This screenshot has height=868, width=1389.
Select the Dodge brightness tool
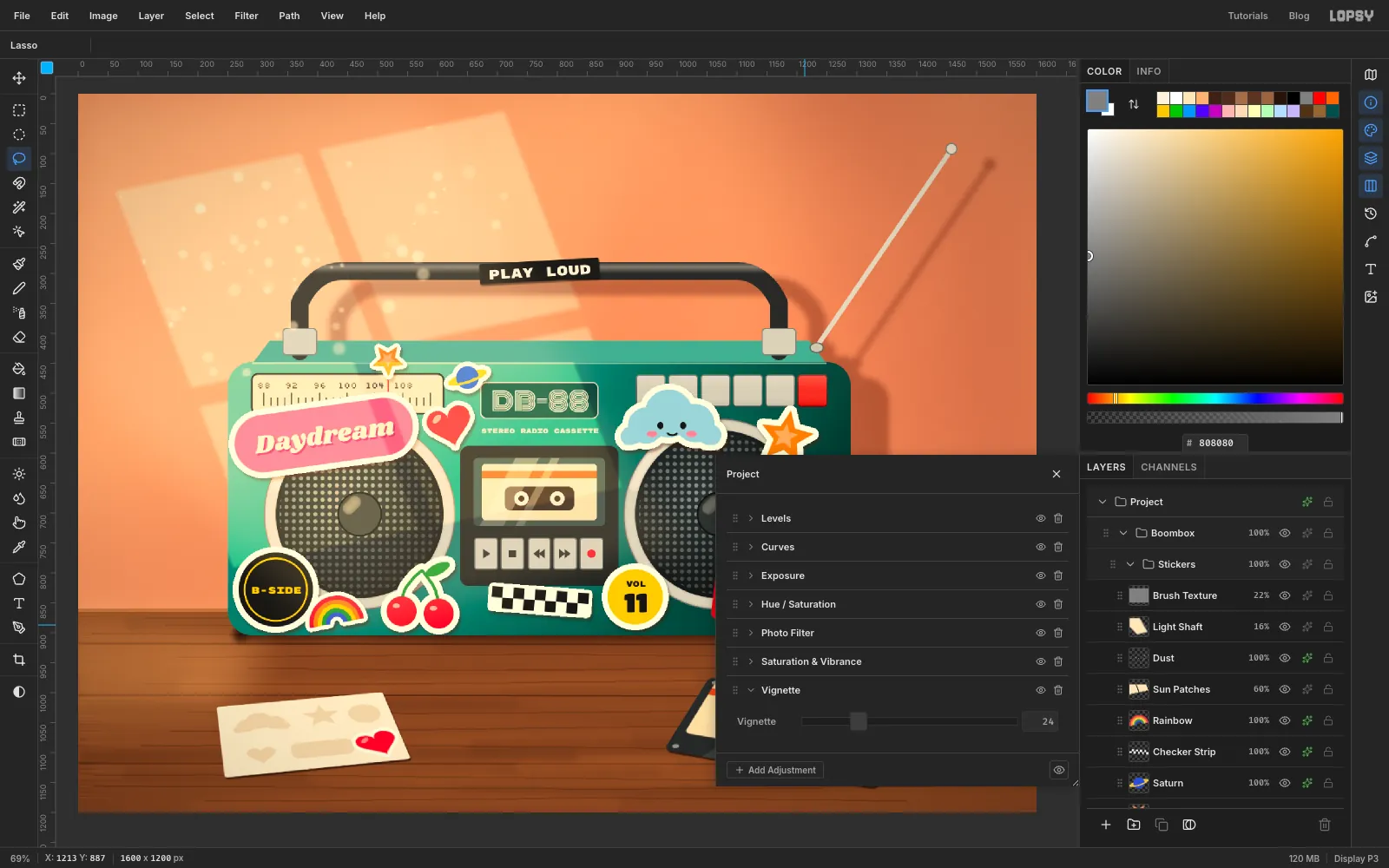[x=19, y=474]
